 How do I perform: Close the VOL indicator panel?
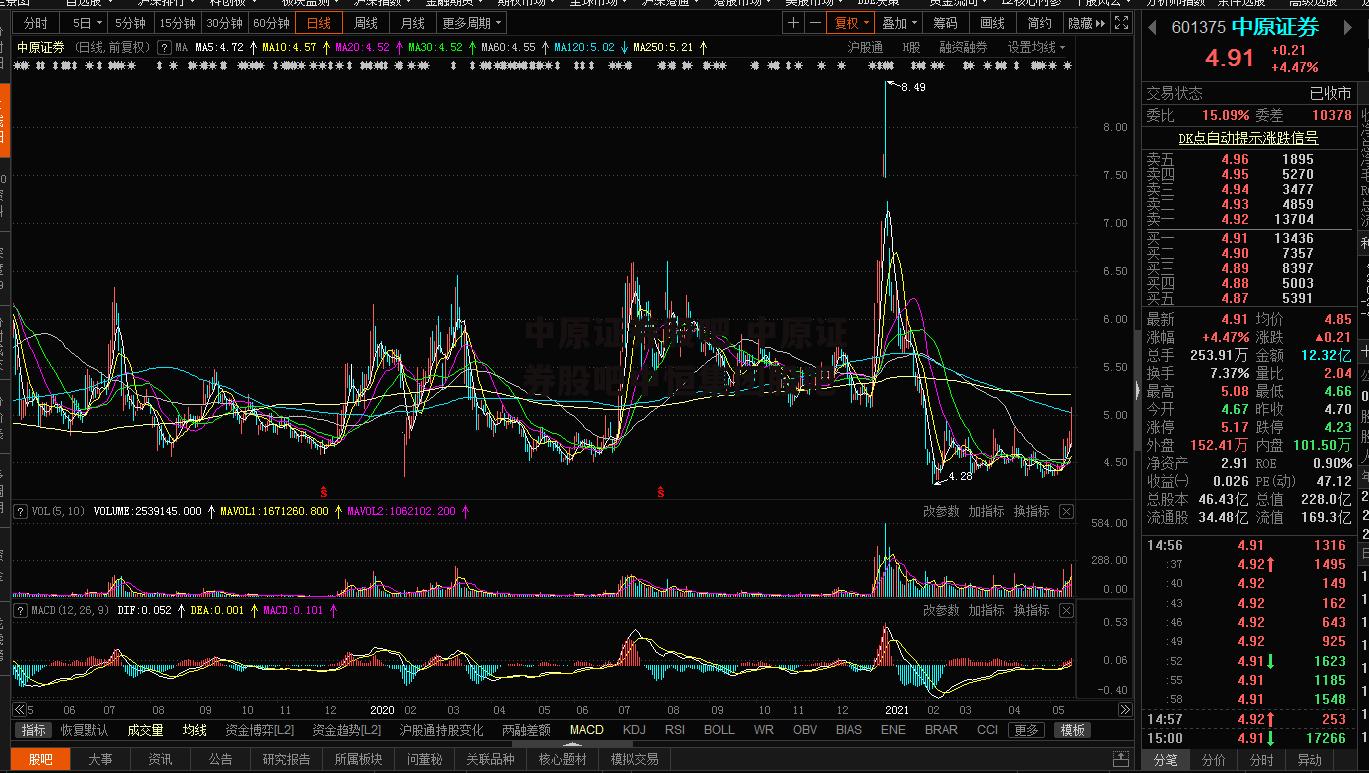1066,511
